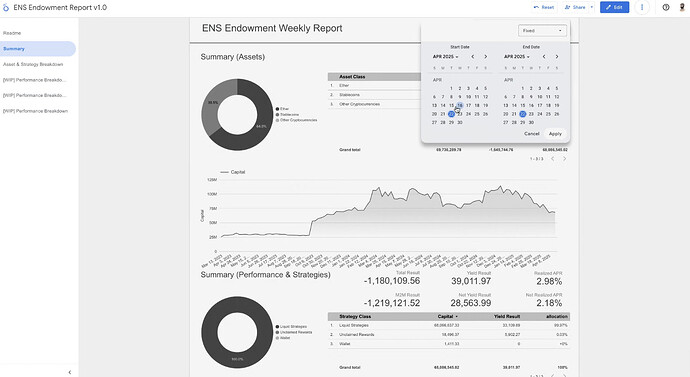The image size is (690, 377).
Task: Open the Fixed date range dropdown
Action: click(x=542, y=31)
